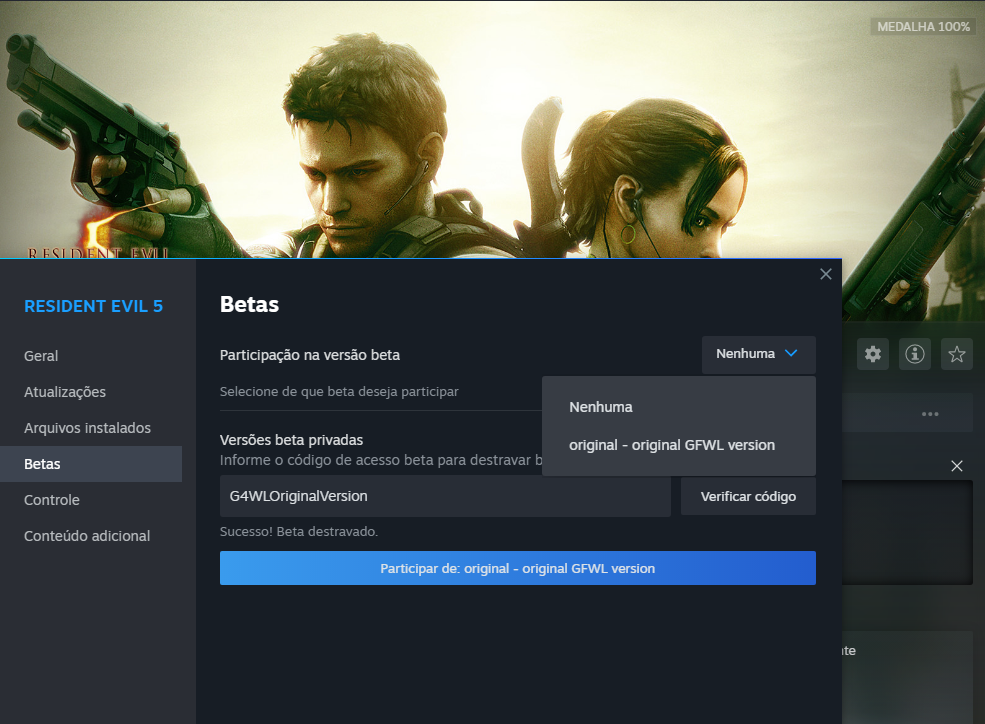985x724 pixels.
Task: Go to Conteúdo adicional section
Action: coord(87,536)
